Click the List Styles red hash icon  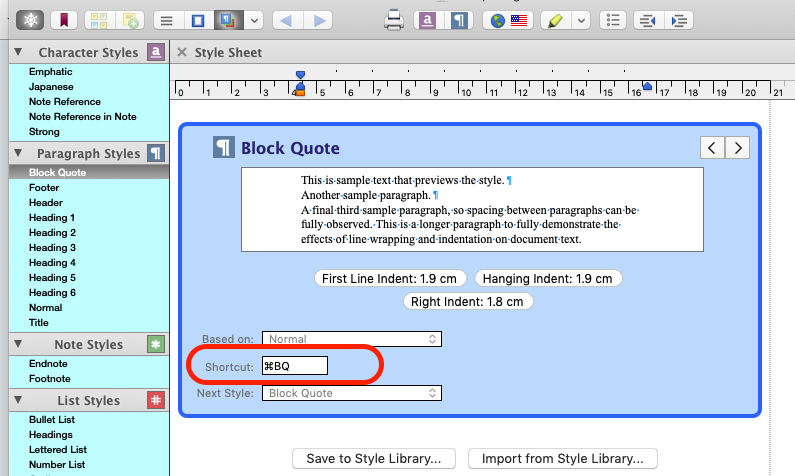pos(156,400)
